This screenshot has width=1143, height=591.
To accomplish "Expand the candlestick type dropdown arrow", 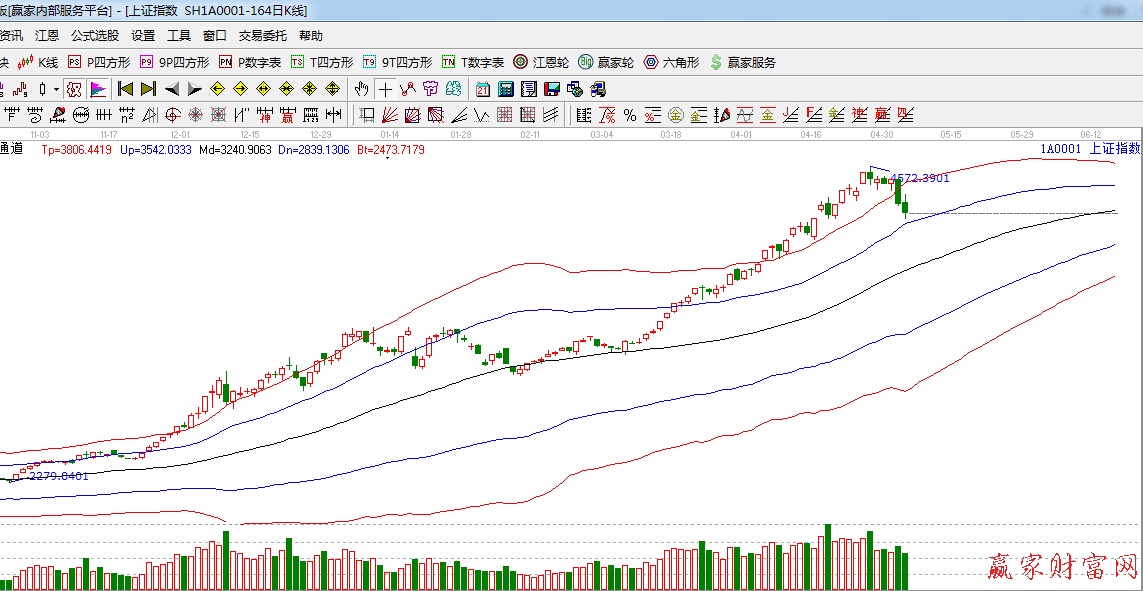I will pos(56,89).
